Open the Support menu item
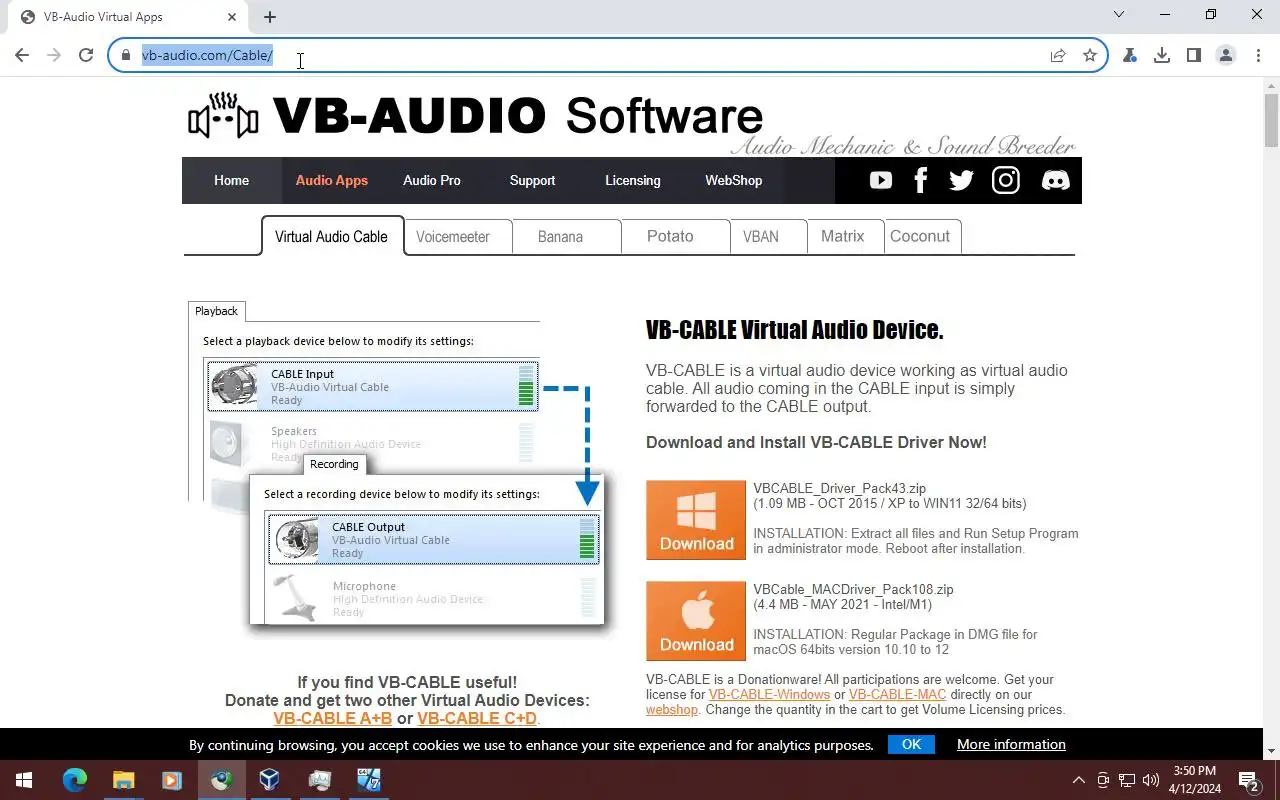Image resolution: width=1280 pixels, height=800 pixels. click(x=532, y=180)
